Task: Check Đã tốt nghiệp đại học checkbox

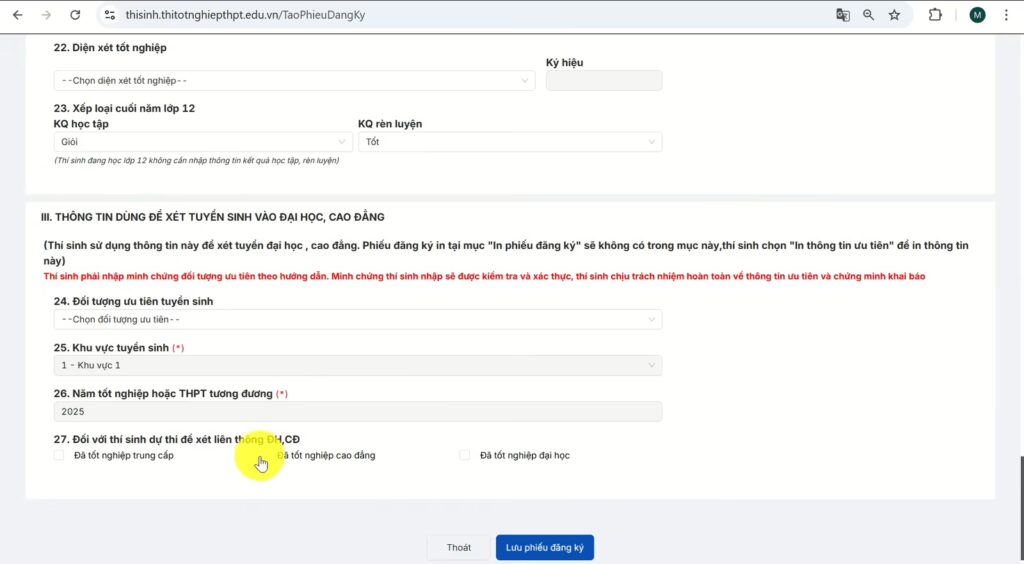Action: 464,455
